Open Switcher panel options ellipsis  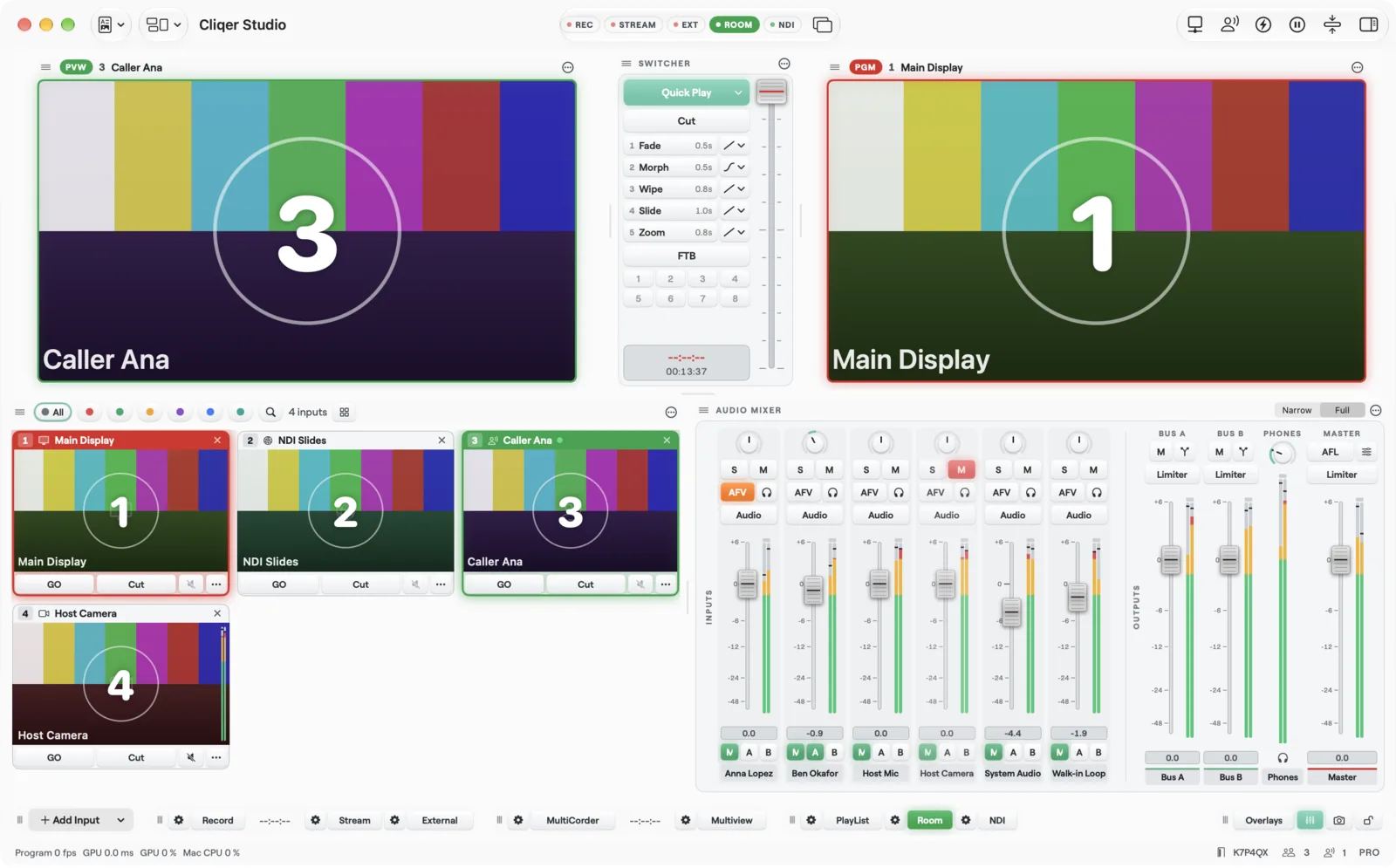784,64
